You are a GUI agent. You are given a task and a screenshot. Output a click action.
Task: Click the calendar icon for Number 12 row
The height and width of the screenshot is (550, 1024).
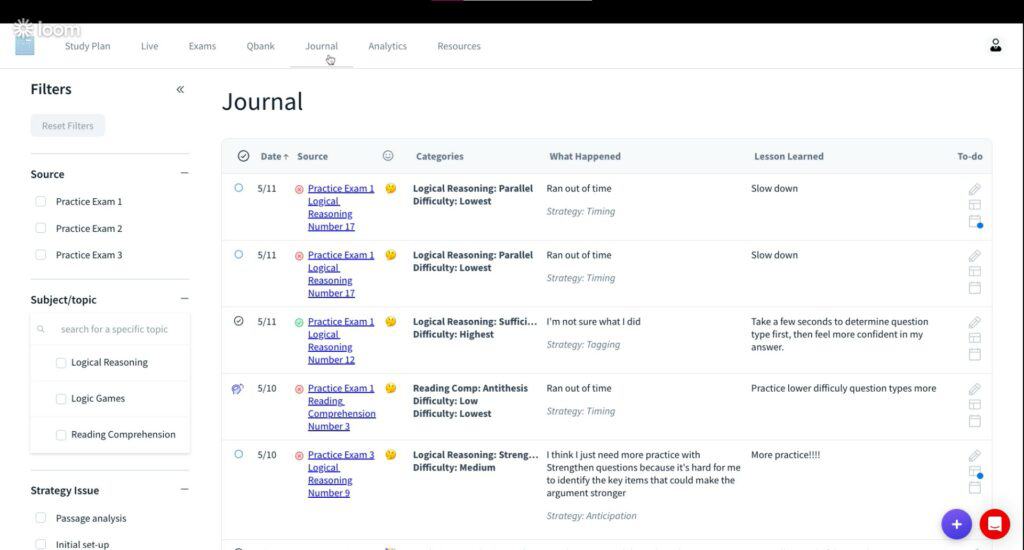pos(974,354)
